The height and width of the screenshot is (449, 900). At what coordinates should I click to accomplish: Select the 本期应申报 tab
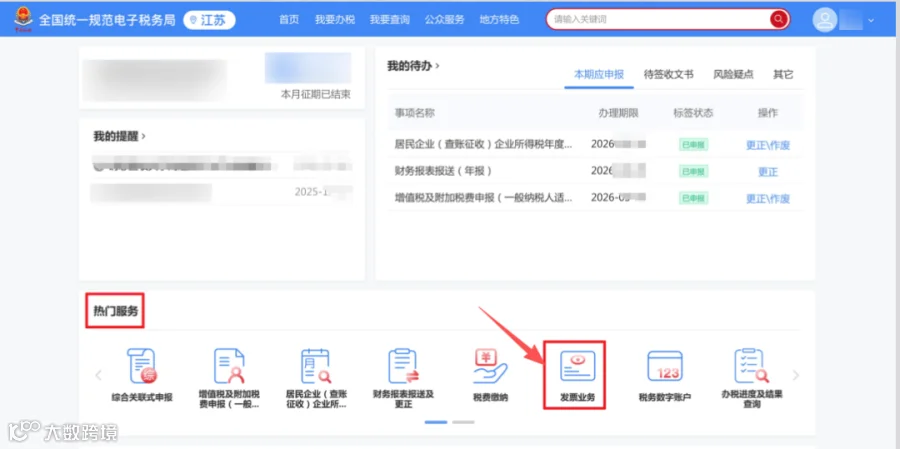pos(599,75)
